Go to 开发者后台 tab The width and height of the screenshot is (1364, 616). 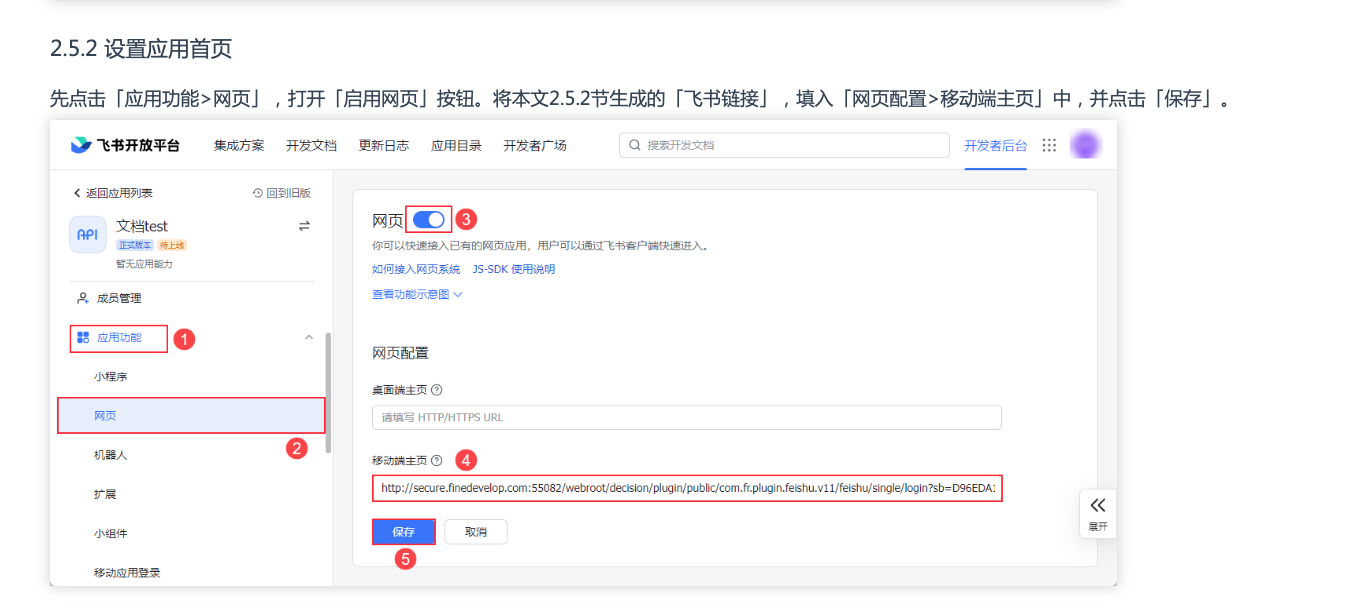coord(995,145)
